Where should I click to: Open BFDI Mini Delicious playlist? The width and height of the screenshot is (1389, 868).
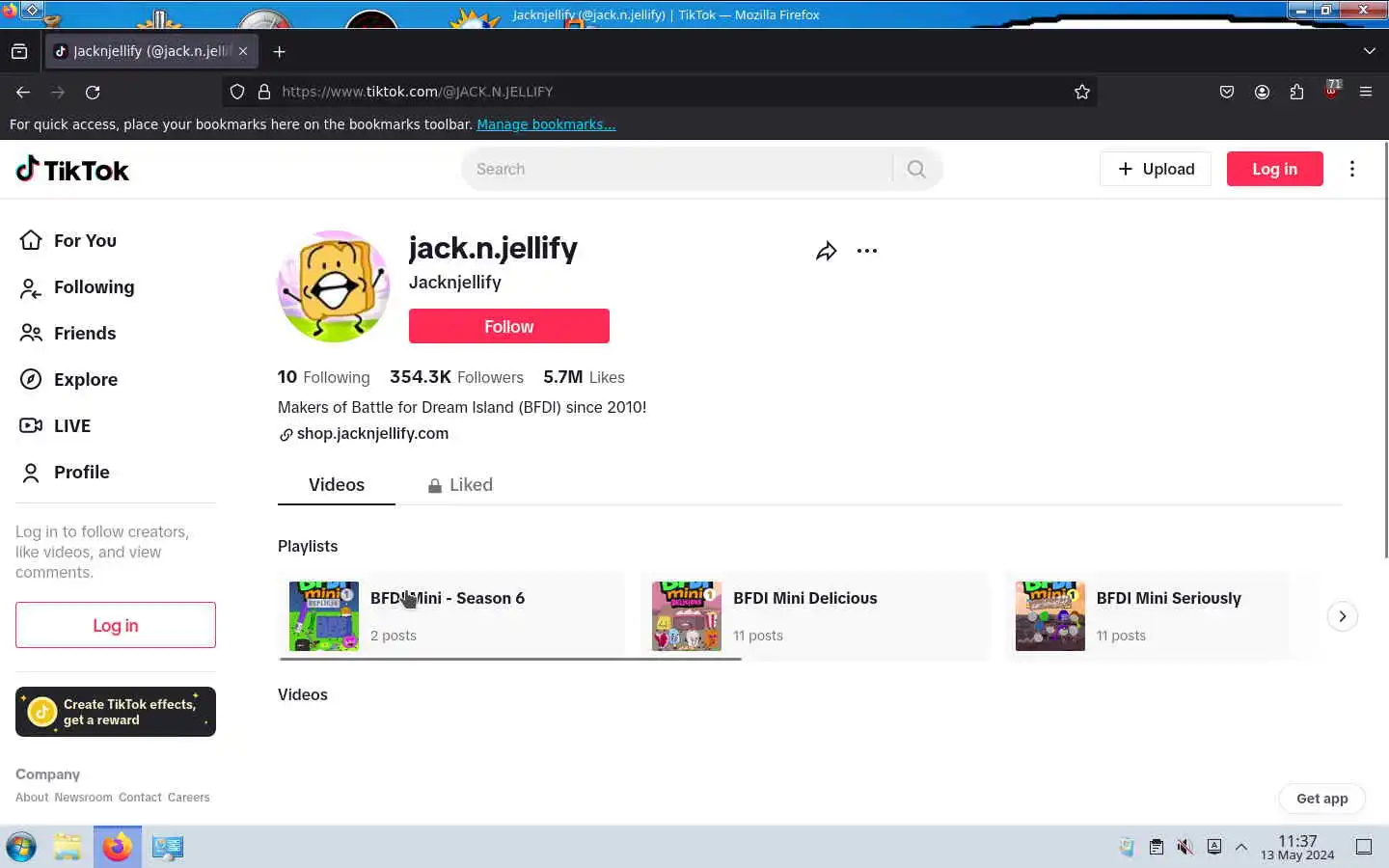click(x=815, y=616)
